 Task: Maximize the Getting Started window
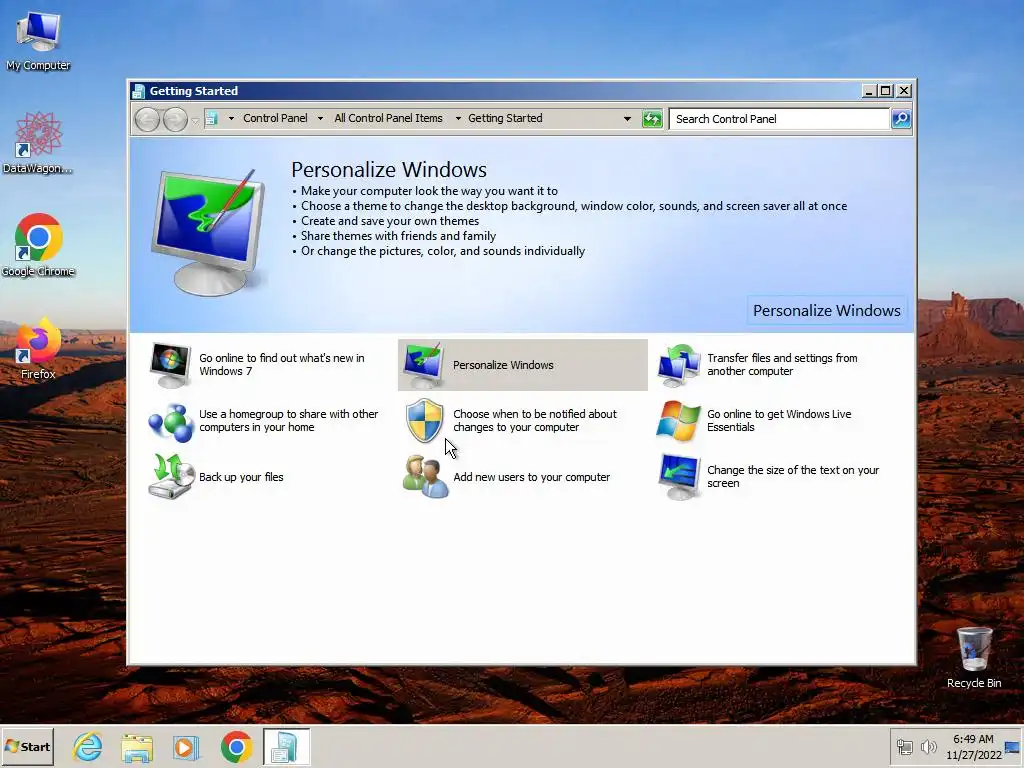coord(886,91)
